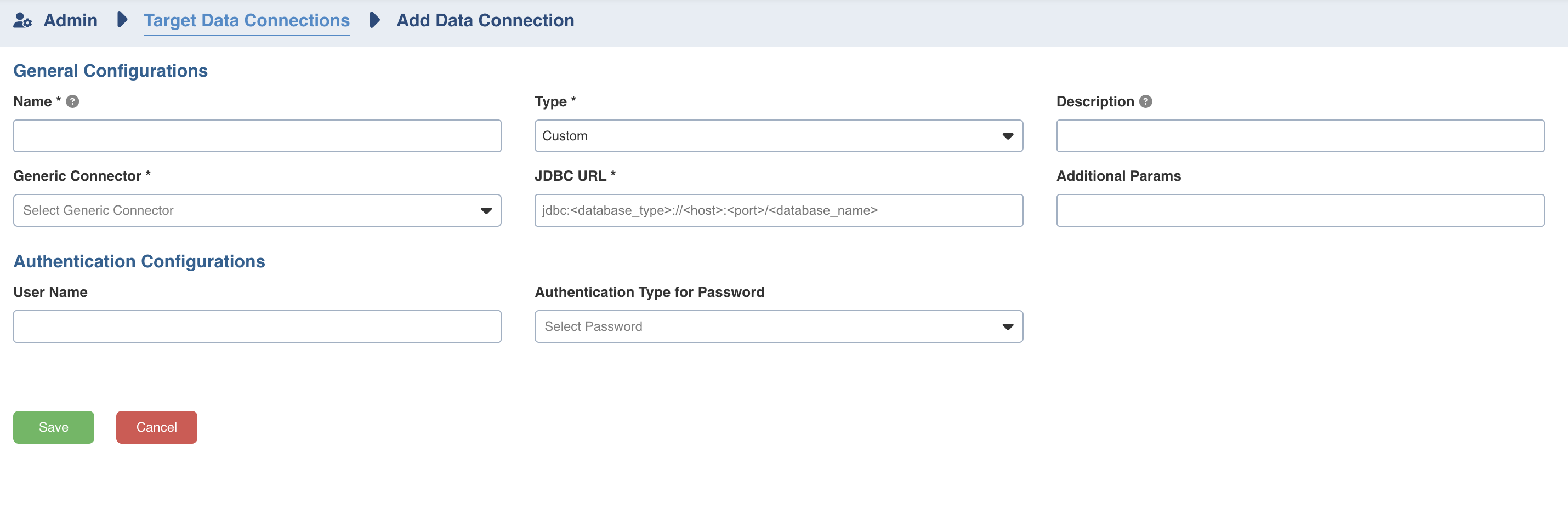Click into the Description input box
Image resolution: width=1568 pixels, height=527 pixels.
click(1299, 136)
